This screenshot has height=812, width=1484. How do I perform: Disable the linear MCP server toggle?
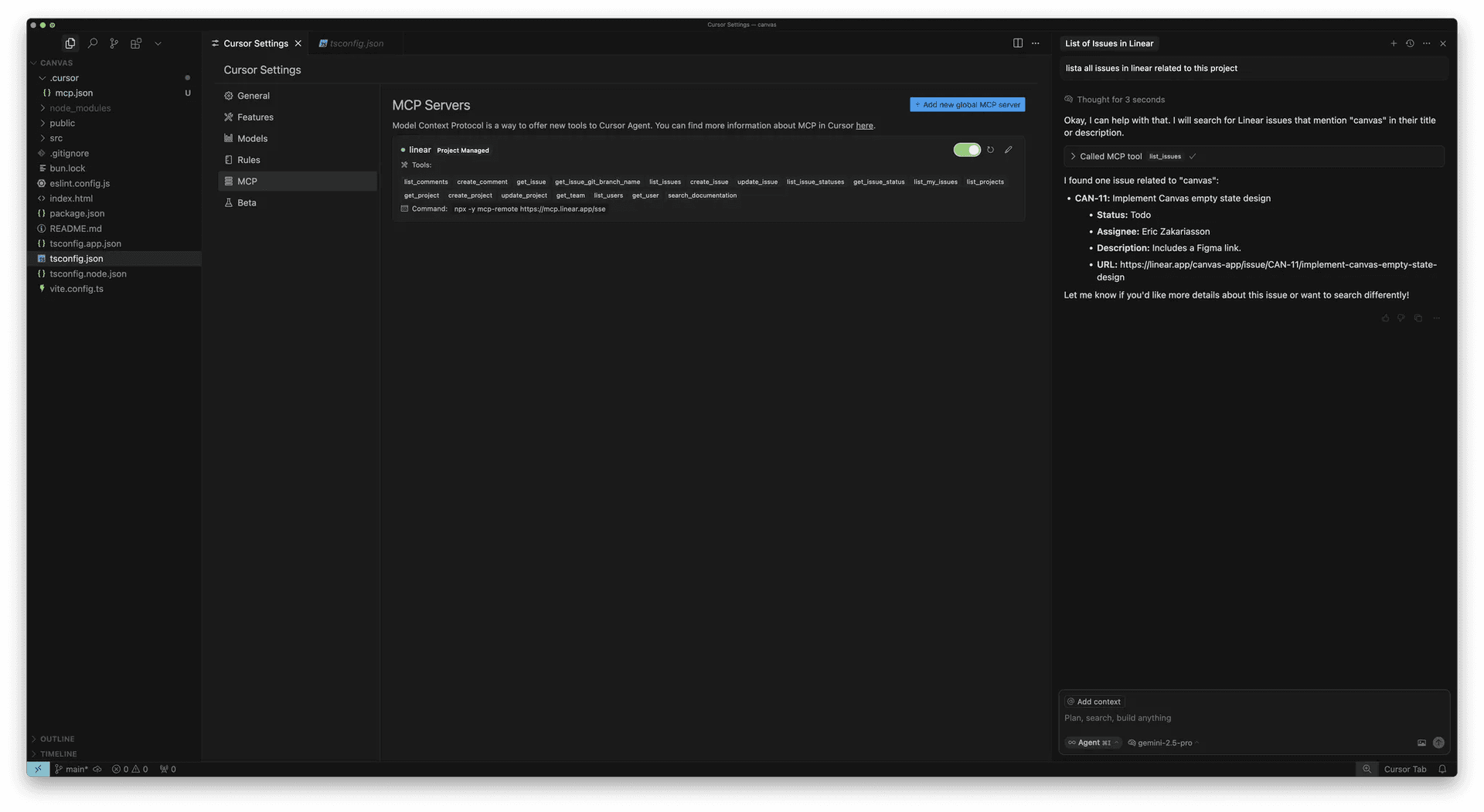[966, 150]
